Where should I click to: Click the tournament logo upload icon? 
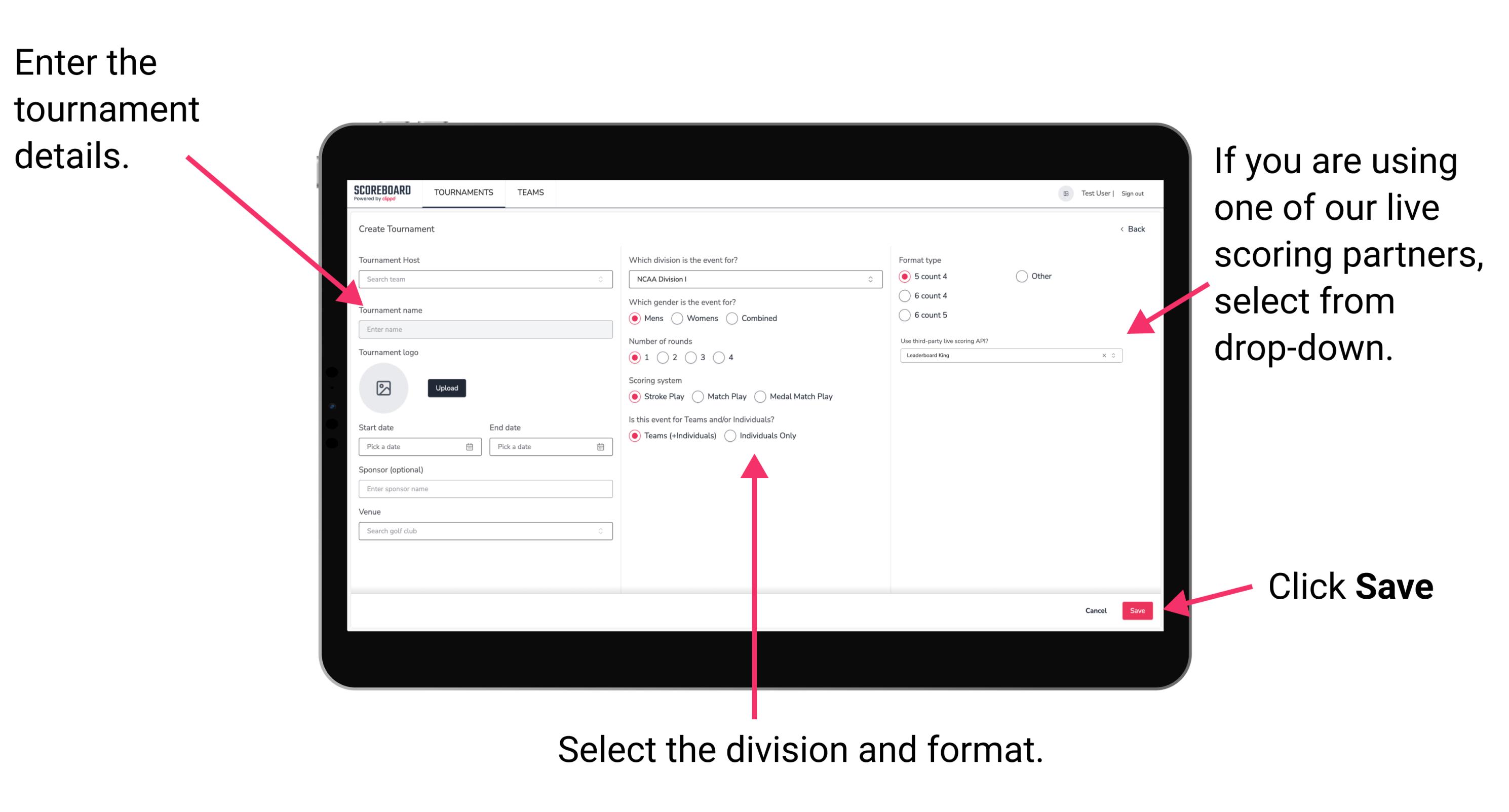tap(383, 389)
